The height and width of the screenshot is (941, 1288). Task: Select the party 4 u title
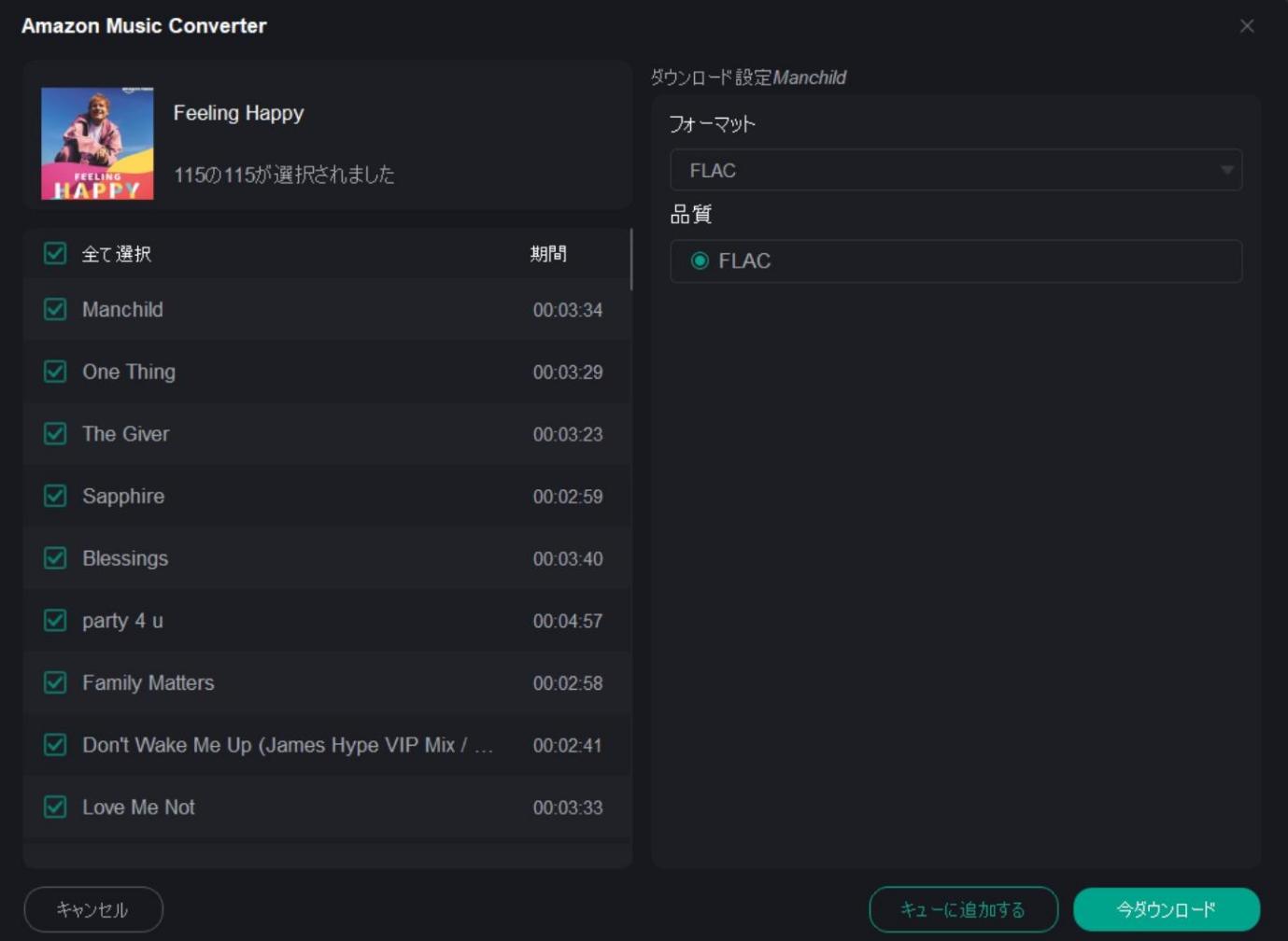click(122, 621)
